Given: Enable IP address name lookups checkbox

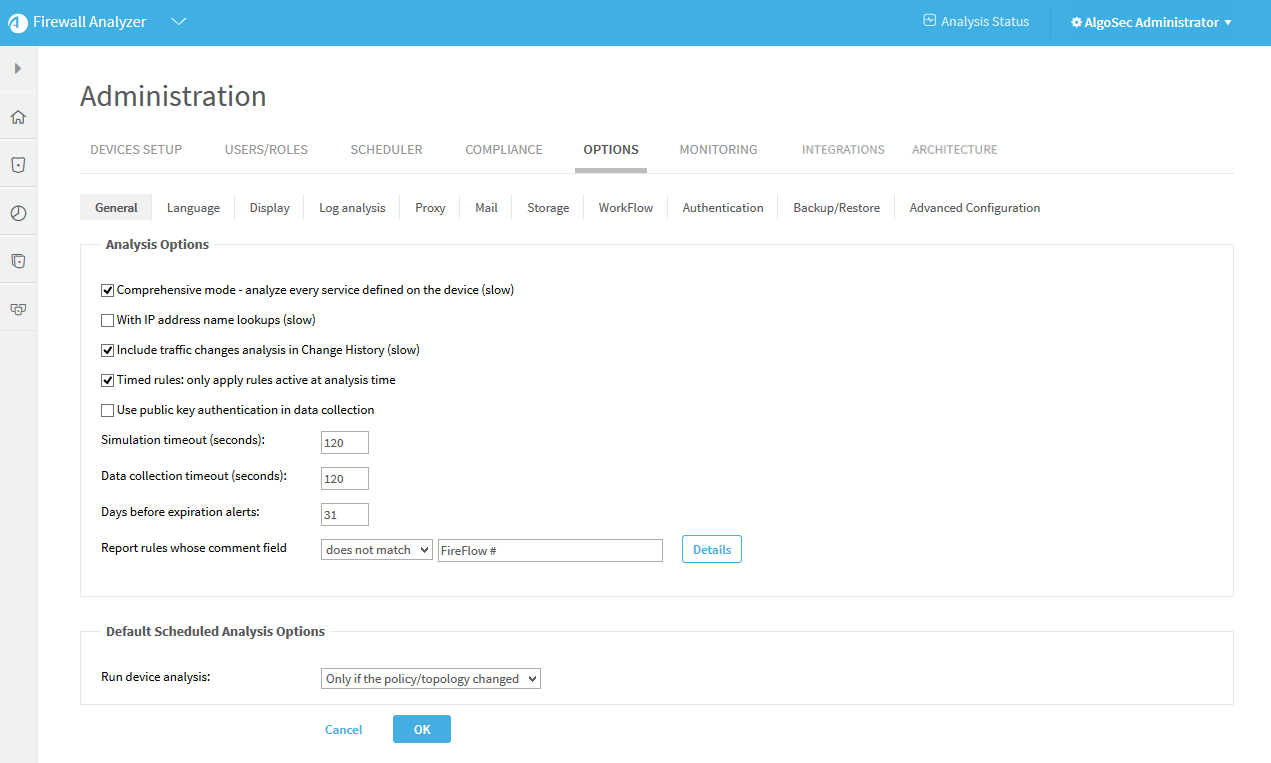Looking at the screenshot, I should click(108, 321).
